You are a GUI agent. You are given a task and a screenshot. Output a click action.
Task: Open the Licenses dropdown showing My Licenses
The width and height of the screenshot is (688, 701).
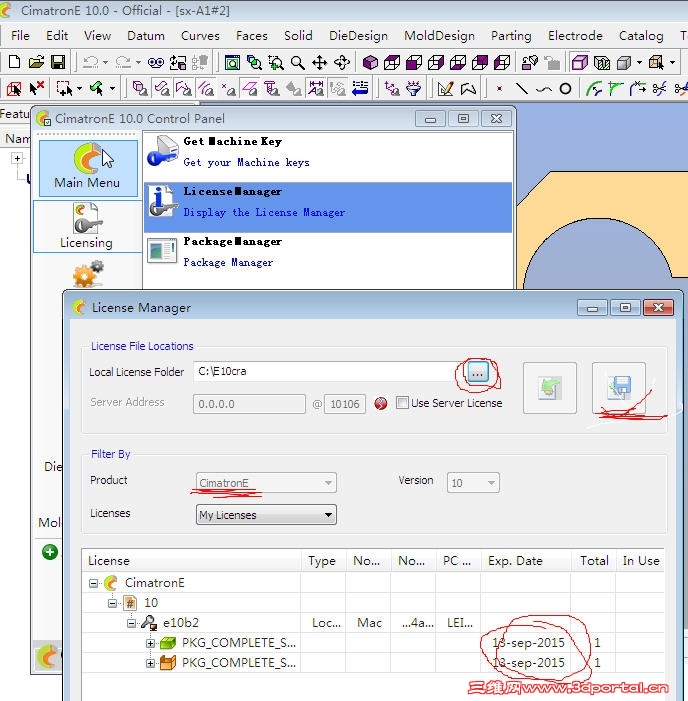[x=266, y=515]
